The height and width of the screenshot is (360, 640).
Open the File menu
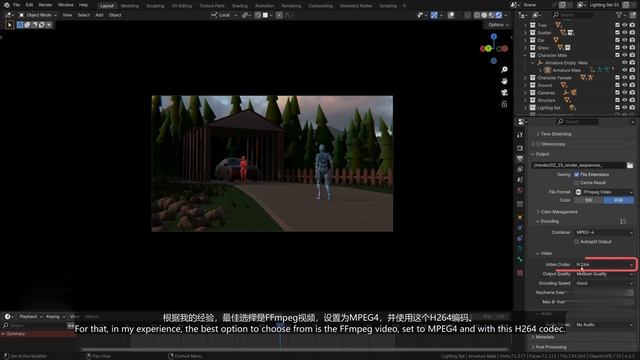[17, 5]
